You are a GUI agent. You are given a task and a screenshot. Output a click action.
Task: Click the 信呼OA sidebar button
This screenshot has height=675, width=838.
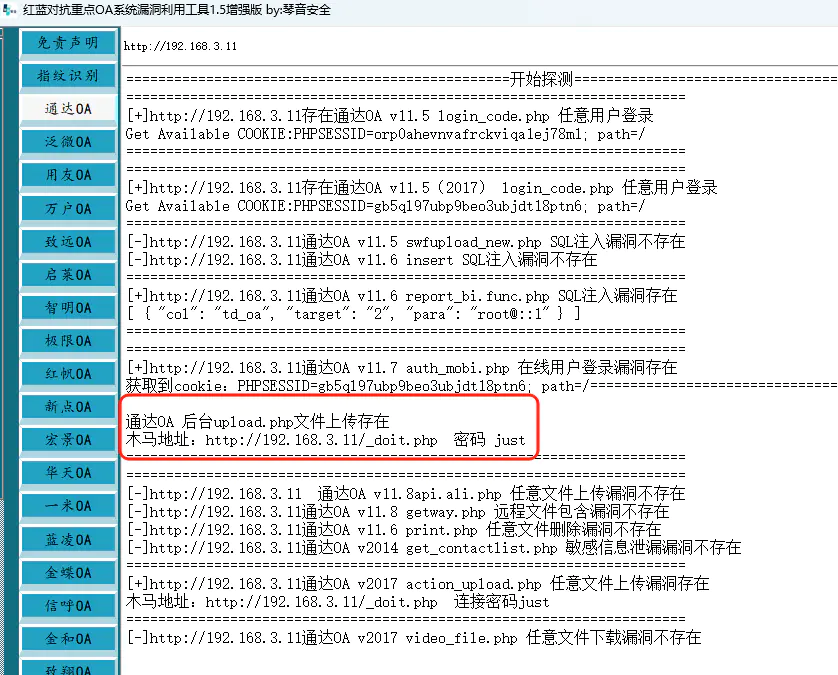[68, 606]
